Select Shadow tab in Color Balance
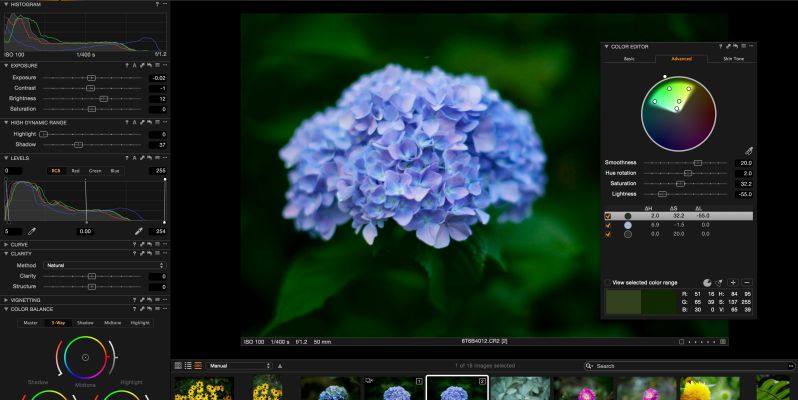Screen dimensions: 798x400 [x=85, y=323]
